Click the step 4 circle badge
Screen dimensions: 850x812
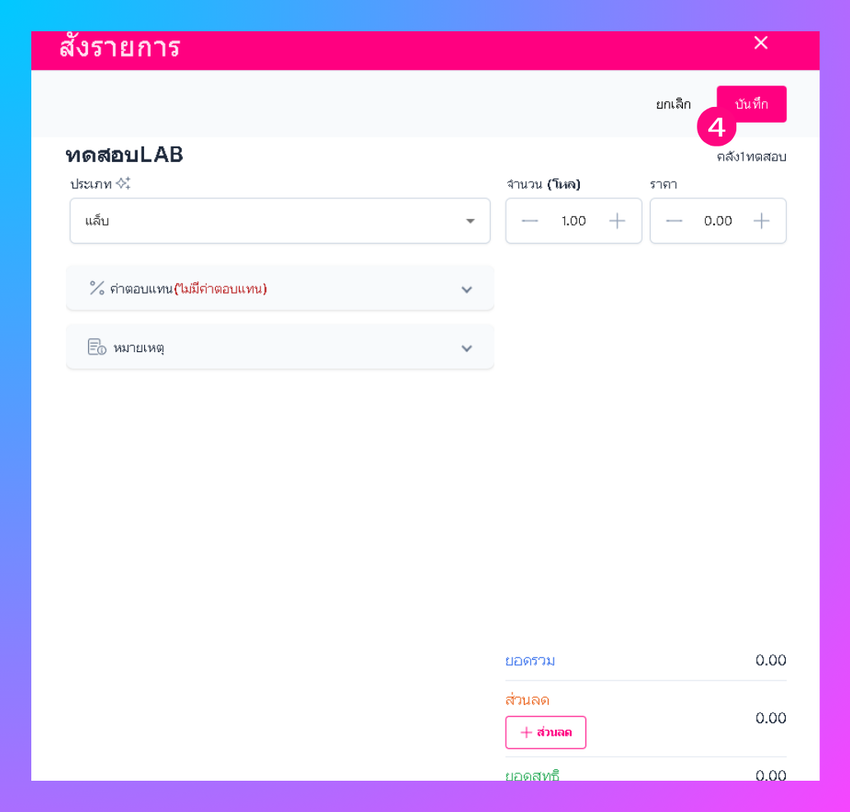(x=716, y=127)
